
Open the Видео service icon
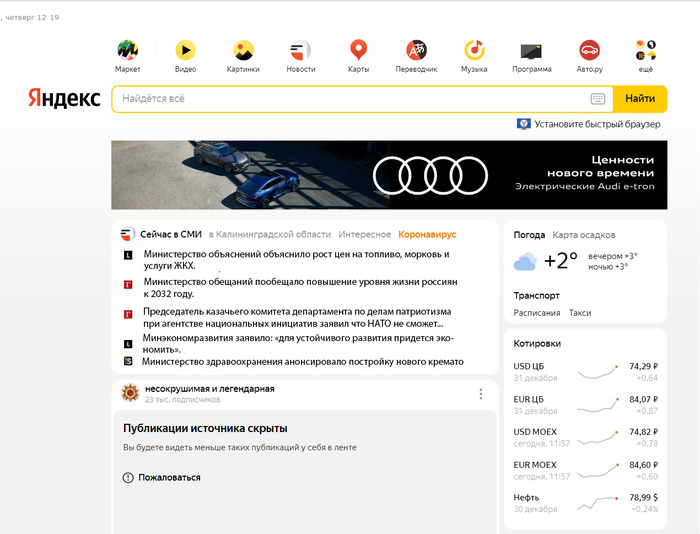click(185, 51)
